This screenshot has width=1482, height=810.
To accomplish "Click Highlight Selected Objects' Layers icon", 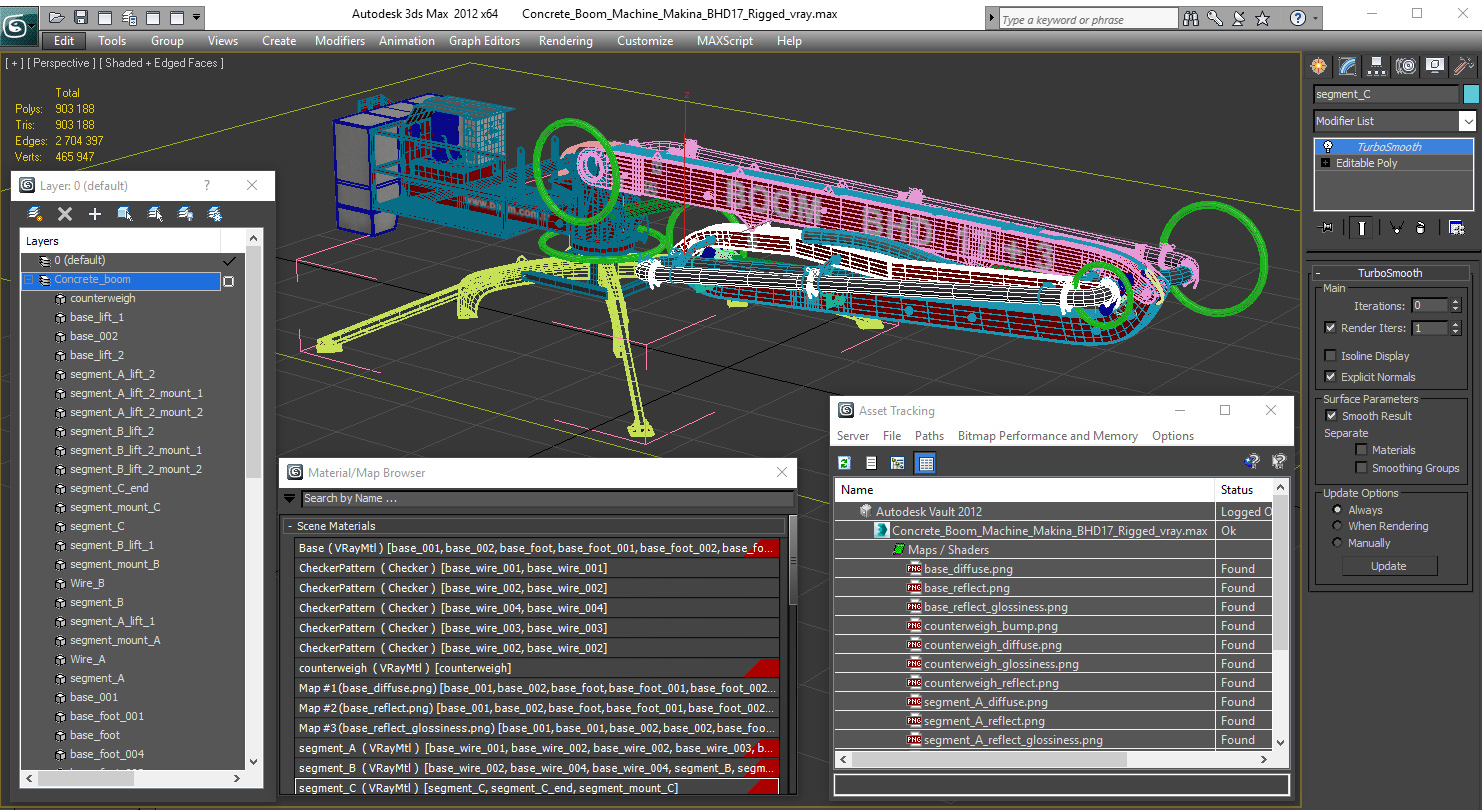I will pyautogui.click(x=155, y=214).
